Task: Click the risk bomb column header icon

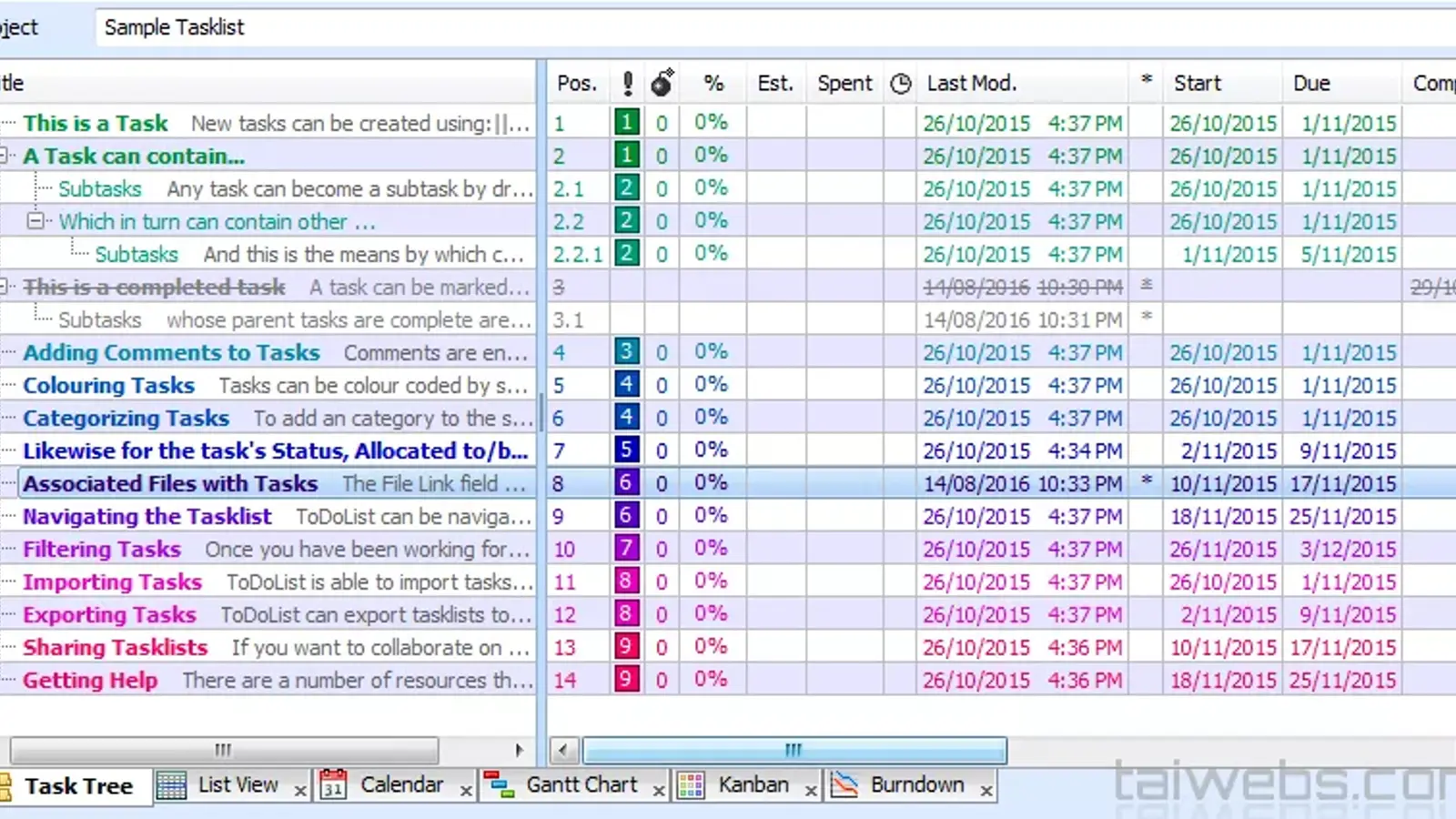Action: point(662,82)
